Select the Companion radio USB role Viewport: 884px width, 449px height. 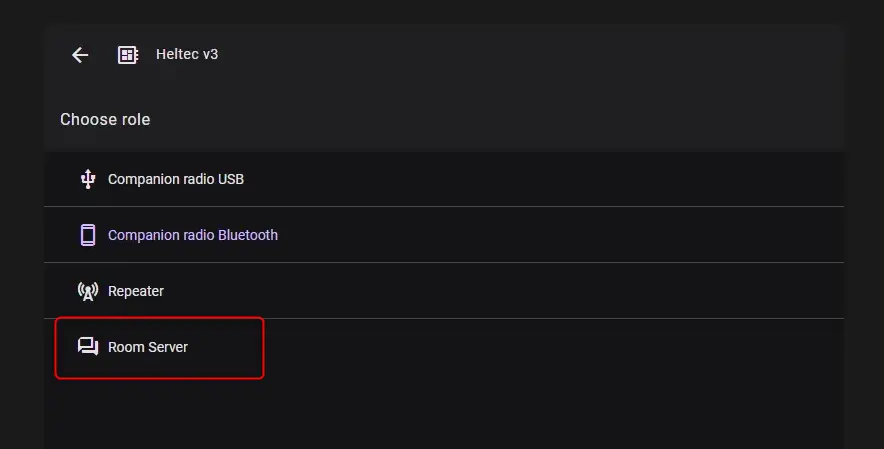coord(444,179)
